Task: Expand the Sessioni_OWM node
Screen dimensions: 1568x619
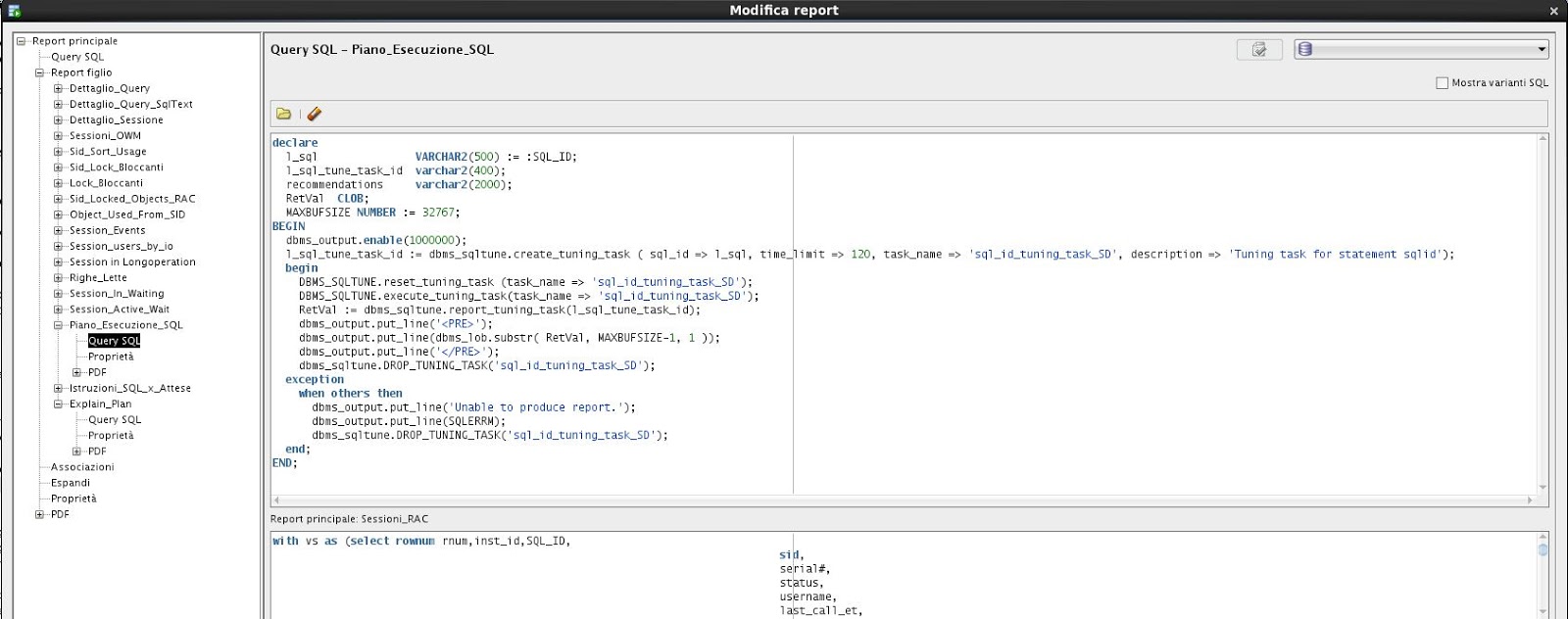Action: point(58,135)
